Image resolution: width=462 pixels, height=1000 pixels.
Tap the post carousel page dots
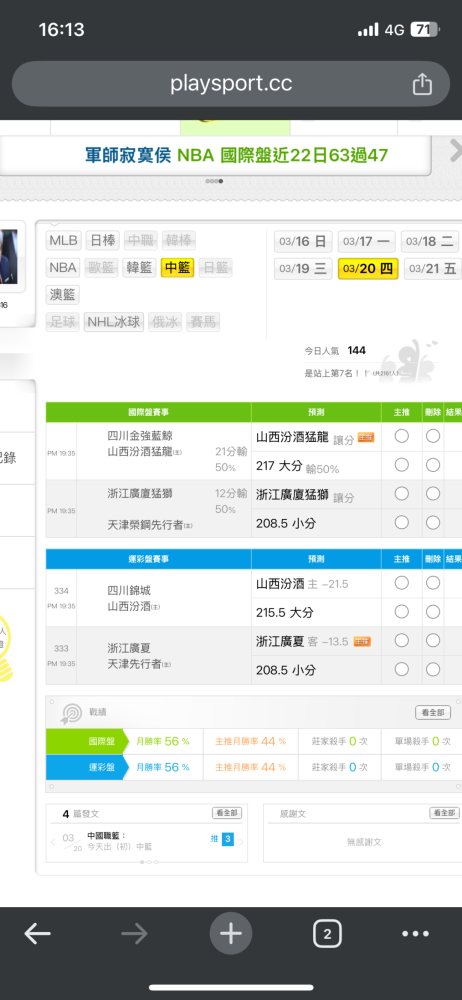coord(149,862)
